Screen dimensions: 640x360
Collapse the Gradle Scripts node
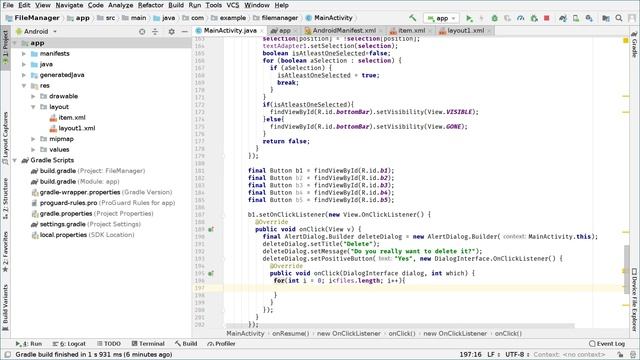click(x=15, y=160)
